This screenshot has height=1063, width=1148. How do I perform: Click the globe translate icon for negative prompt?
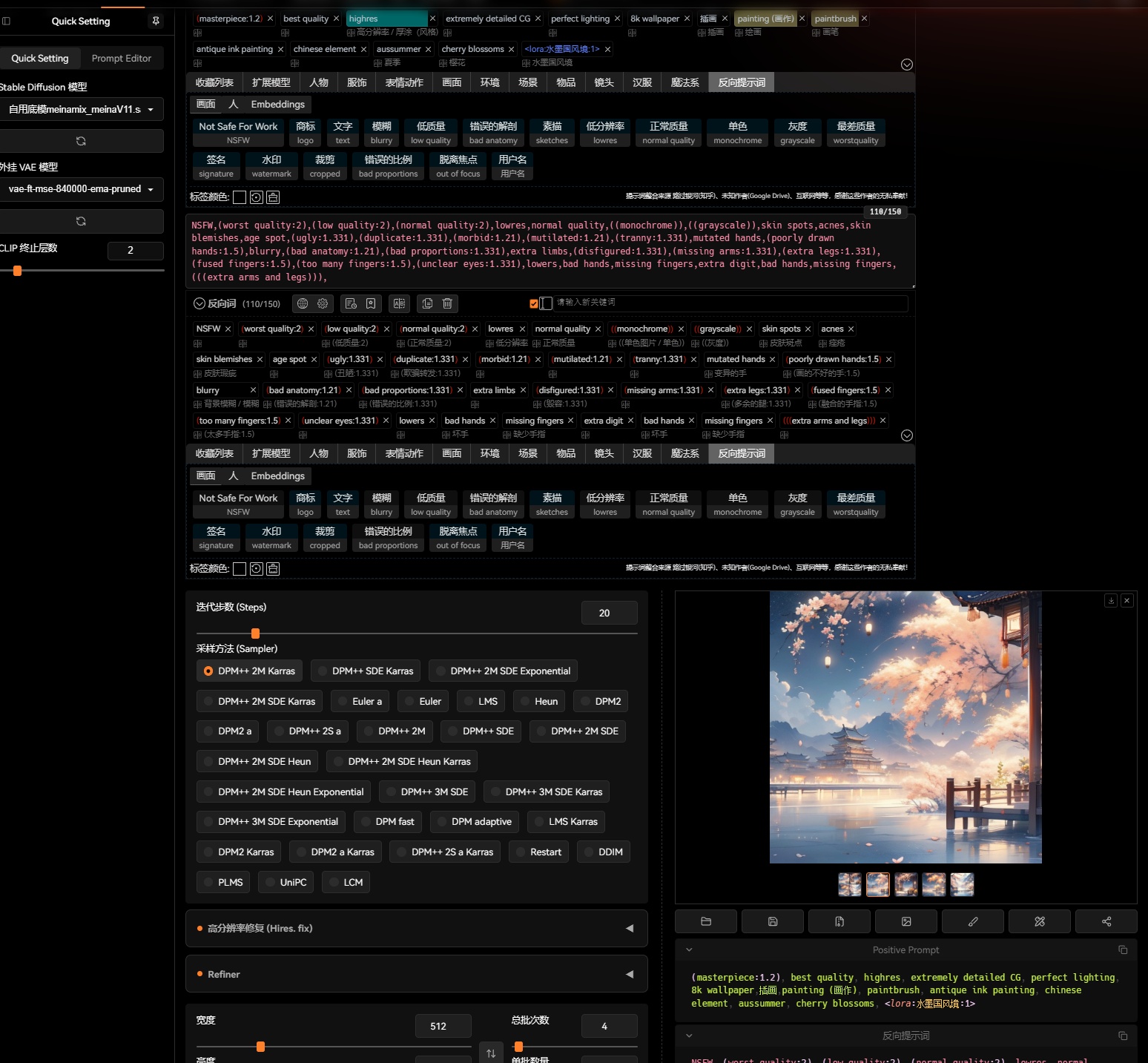[x=302, y=303]
